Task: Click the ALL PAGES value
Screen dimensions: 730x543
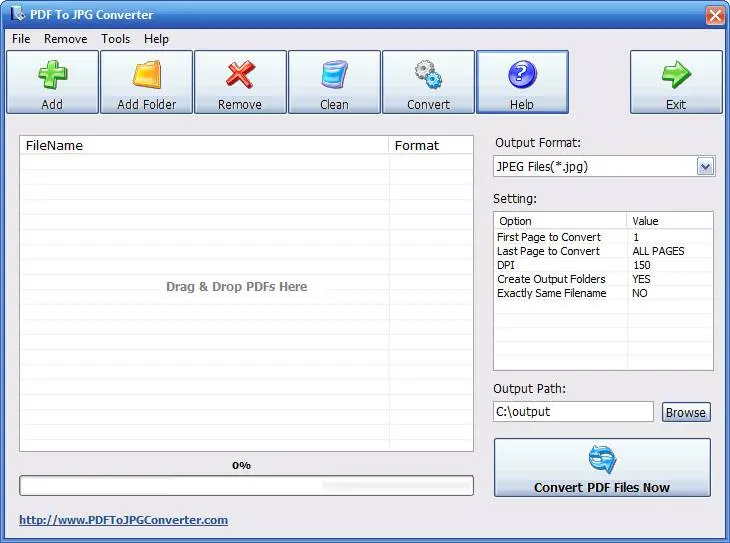Action: click(658, 251)
